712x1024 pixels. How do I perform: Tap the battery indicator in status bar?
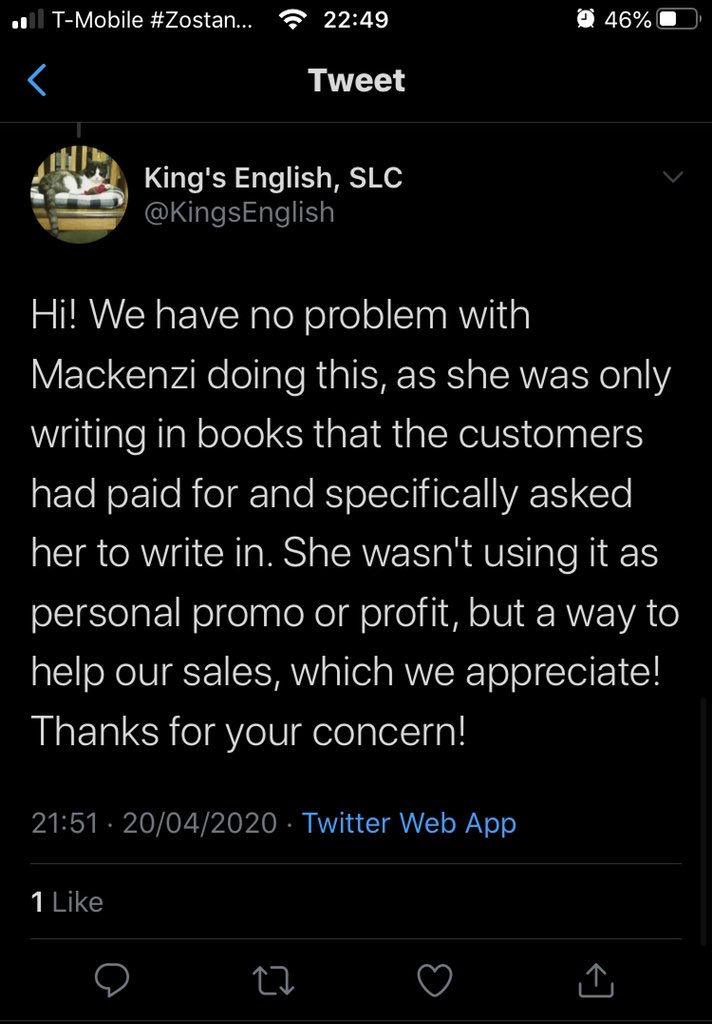tap(677, 19)
